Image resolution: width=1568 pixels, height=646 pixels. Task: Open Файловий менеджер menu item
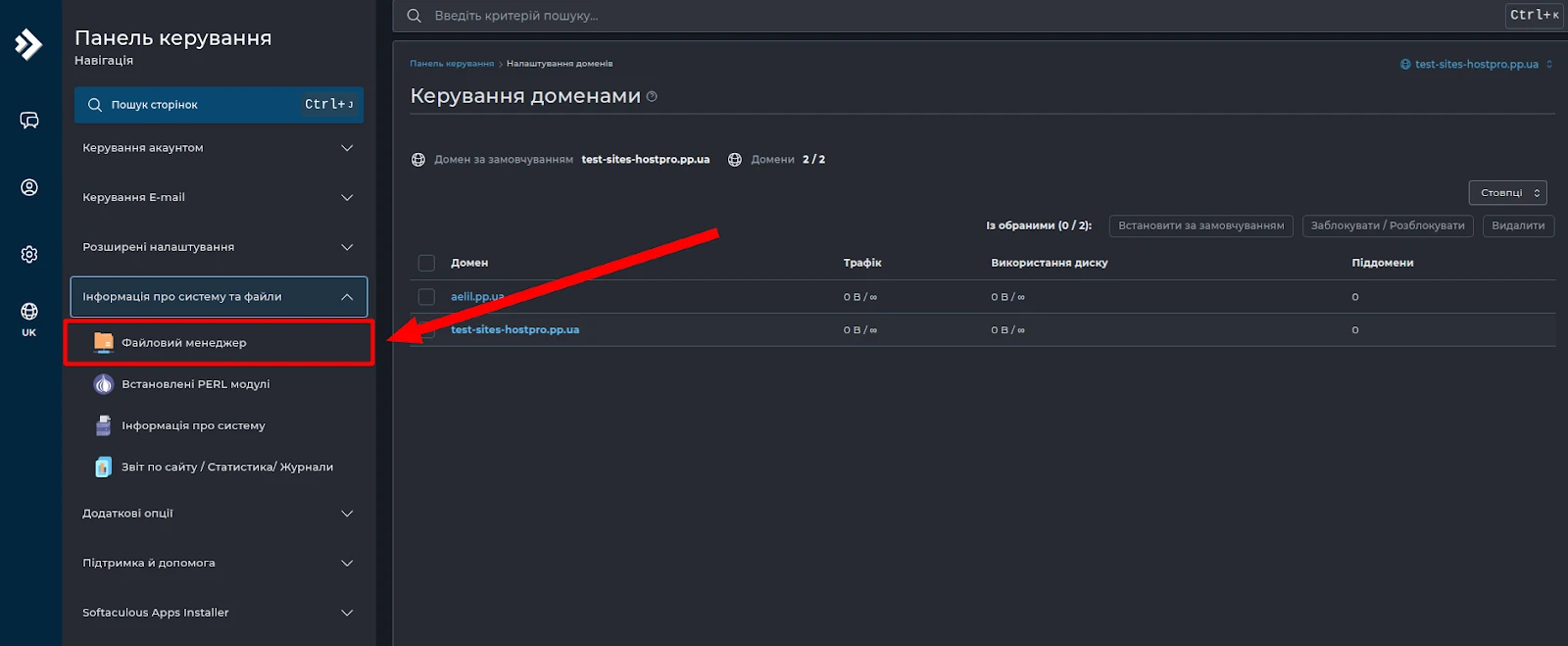219,343
